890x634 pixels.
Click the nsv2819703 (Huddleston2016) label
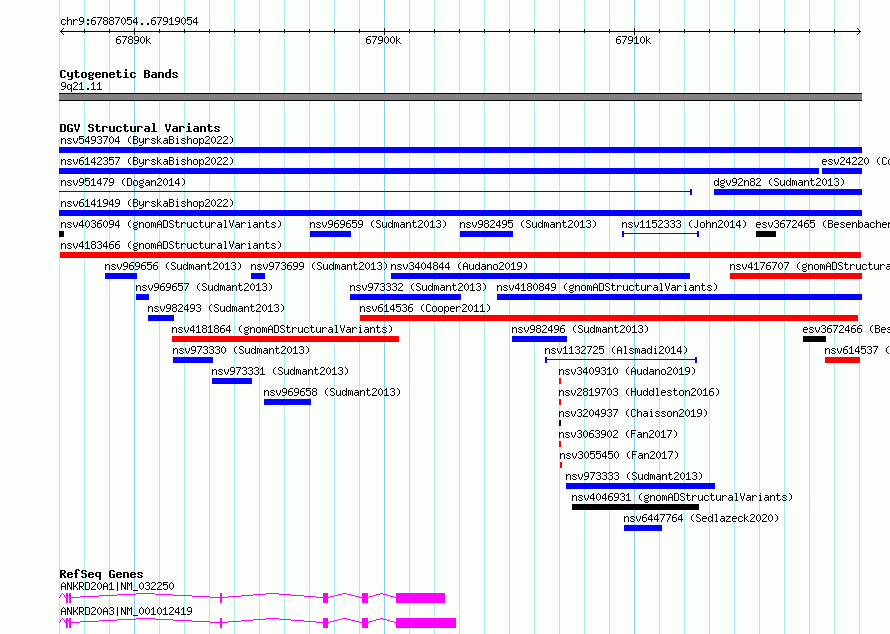tap(639, 392)
